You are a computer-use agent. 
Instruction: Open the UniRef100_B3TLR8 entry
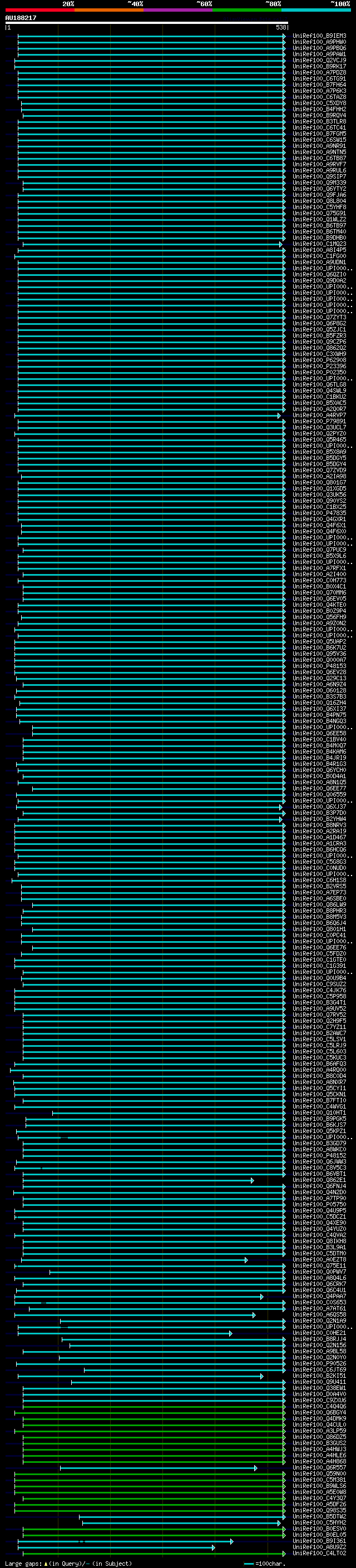(319, 121)
